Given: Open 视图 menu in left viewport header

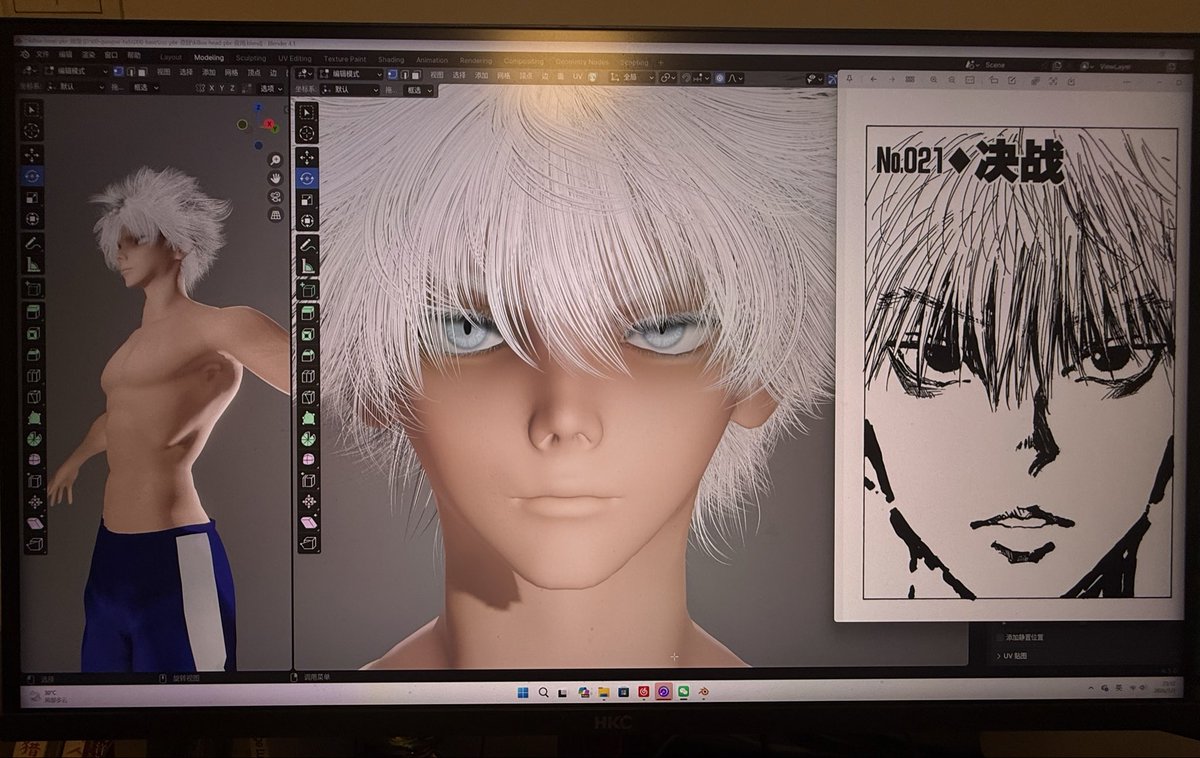Looking at the screenshot, I should point(164,72).
